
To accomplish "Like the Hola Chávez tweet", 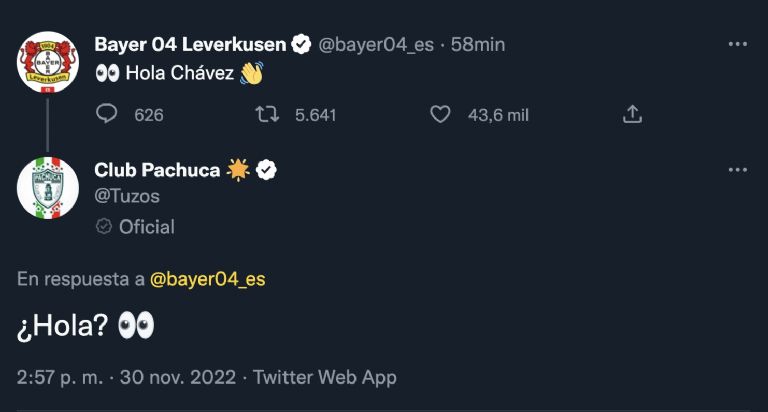I will pyautogui.click(x=440, y=115).
